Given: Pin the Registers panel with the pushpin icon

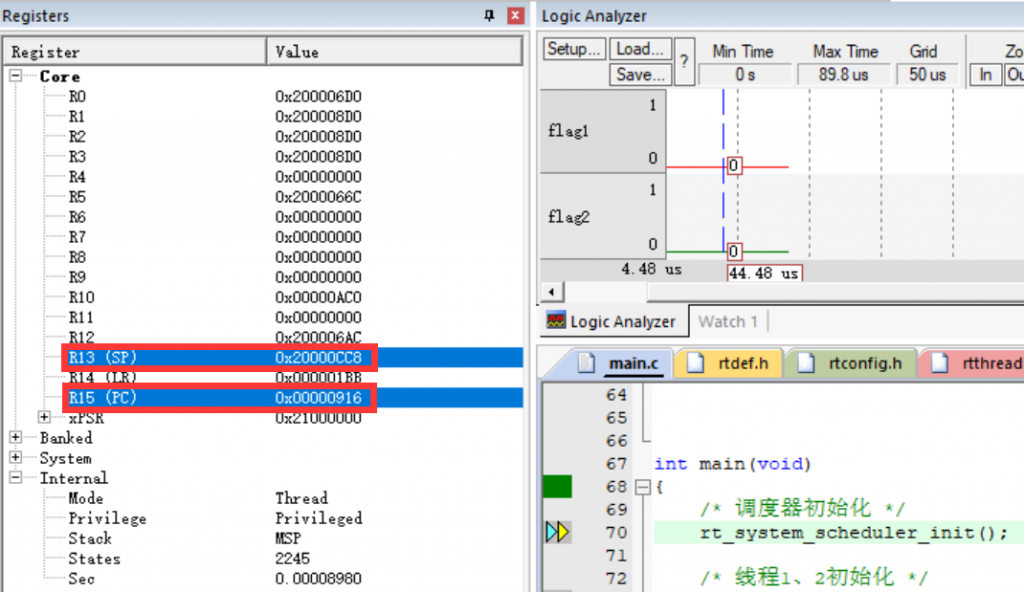Looking at the screenshot, I should pos(489,15).
